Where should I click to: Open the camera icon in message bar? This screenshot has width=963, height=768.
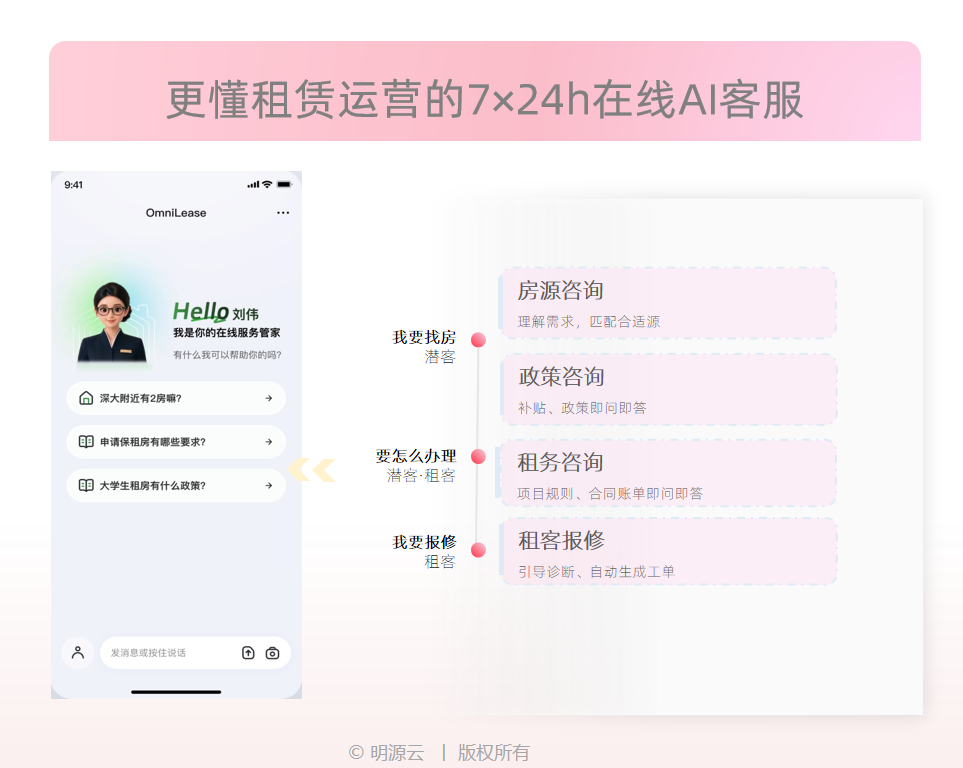point(272,653)
